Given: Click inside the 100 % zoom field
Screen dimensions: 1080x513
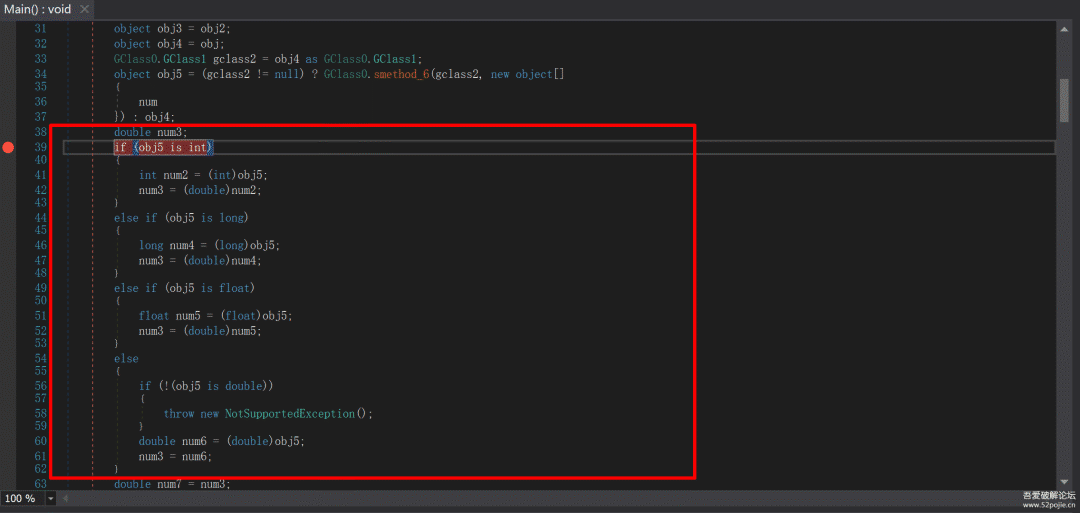Looking at the screenshot, I should (21, 498).
